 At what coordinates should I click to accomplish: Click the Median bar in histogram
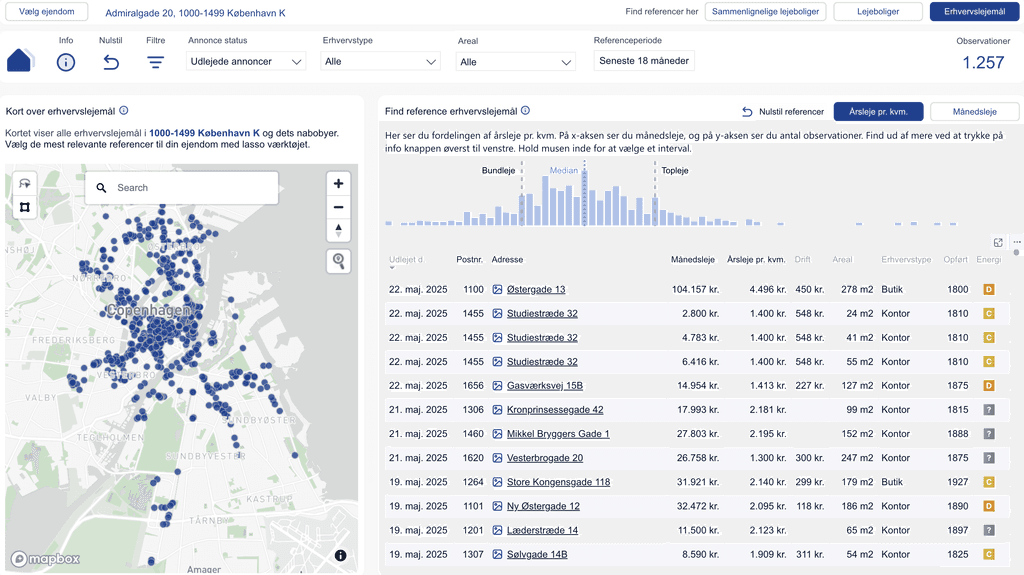coord(585,199)
